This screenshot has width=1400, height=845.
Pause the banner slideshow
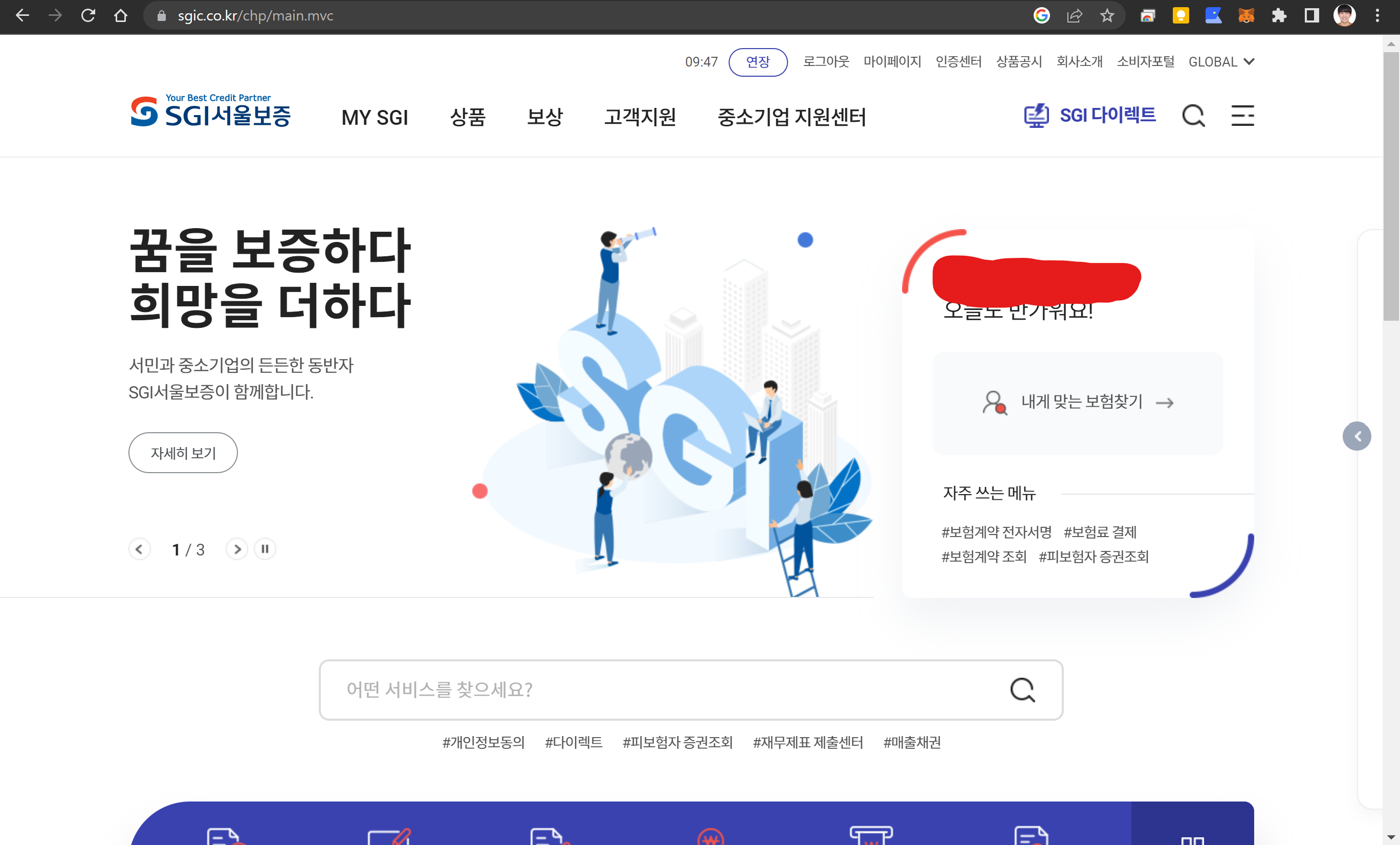point(265,549)
